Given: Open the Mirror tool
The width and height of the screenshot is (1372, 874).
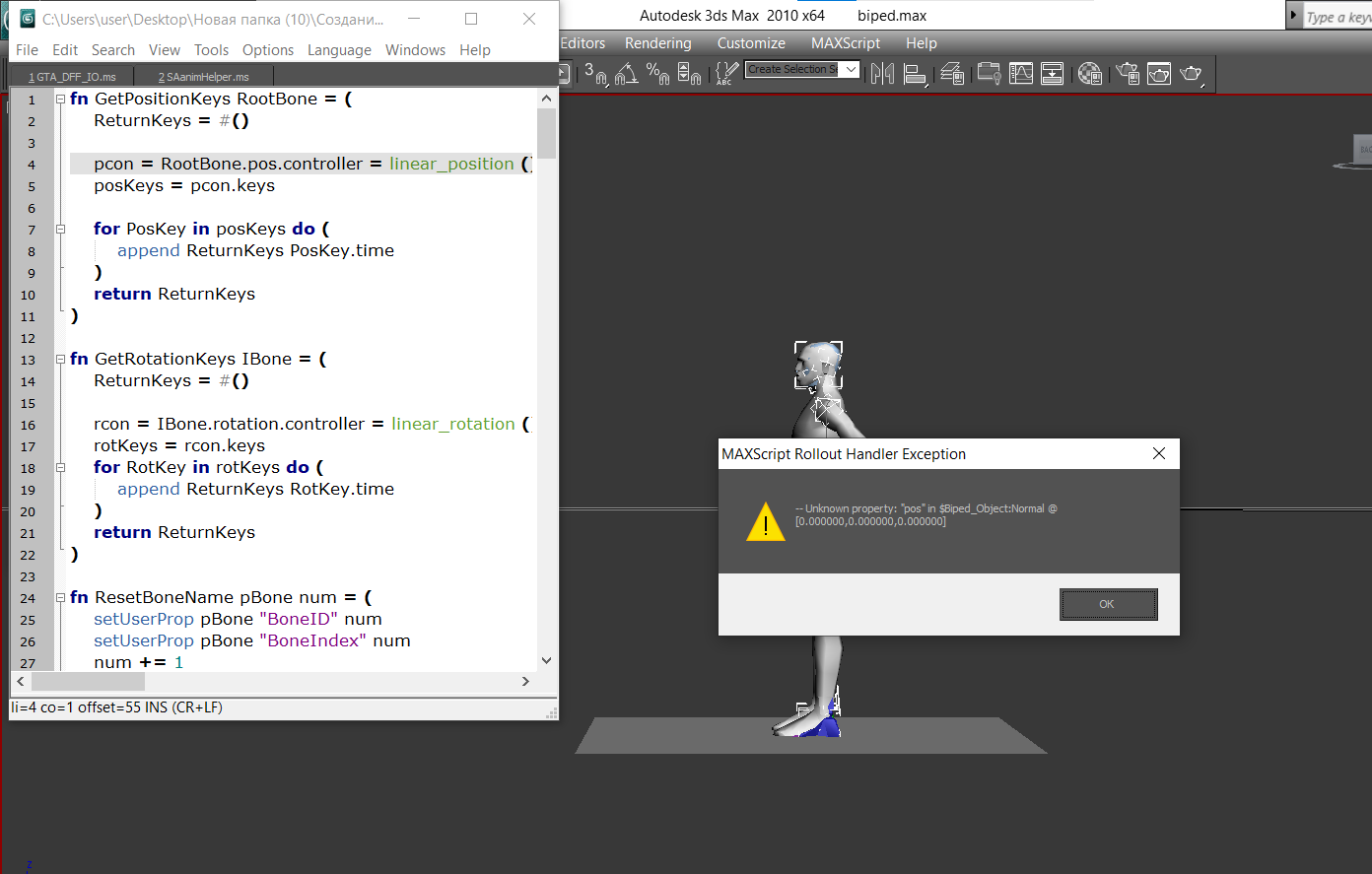Looking at the screenshot, I should point(882,74).
